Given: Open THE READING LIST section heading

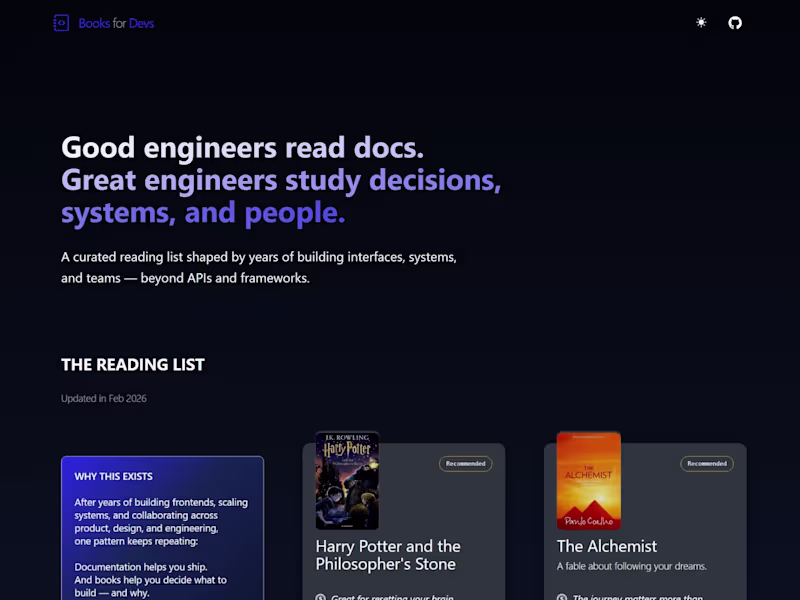Looking at the screenshot, I should tap(132, 365).
